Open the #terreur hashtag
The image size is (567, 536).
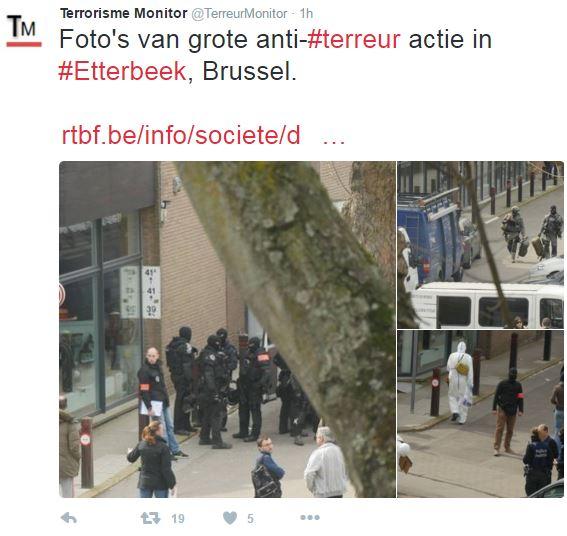click(354, 39)
